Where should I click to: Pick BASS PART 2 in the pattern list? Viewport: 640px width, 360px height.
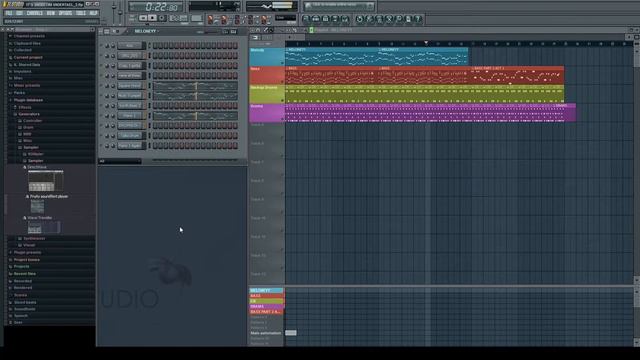click(x=267, y=311)
